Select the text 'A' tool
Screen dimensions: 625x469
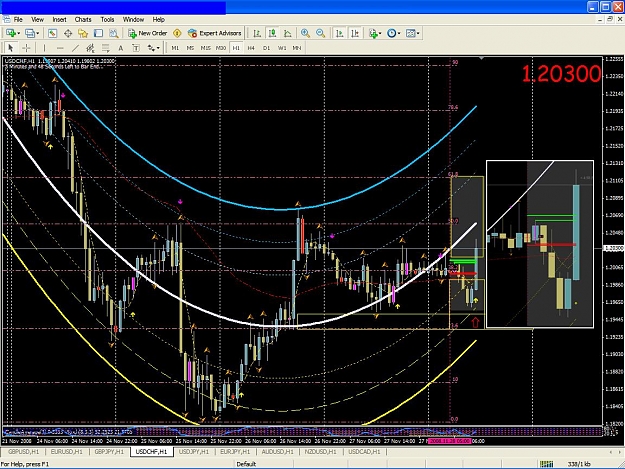[x=120, y=48]
